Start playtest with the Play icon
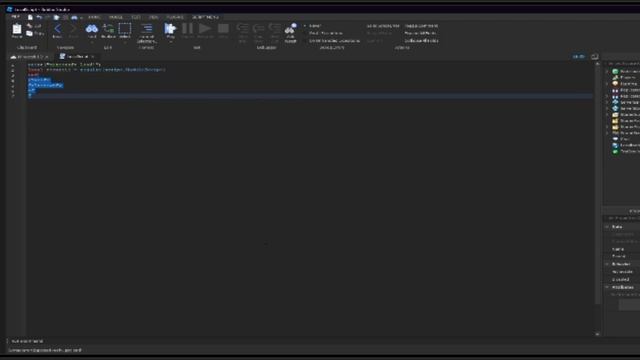640x360 pixels. click(x=170, y=28)
